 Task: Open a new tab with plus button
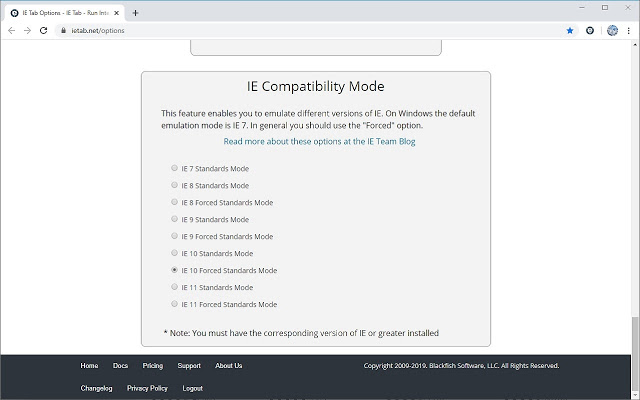136,13
